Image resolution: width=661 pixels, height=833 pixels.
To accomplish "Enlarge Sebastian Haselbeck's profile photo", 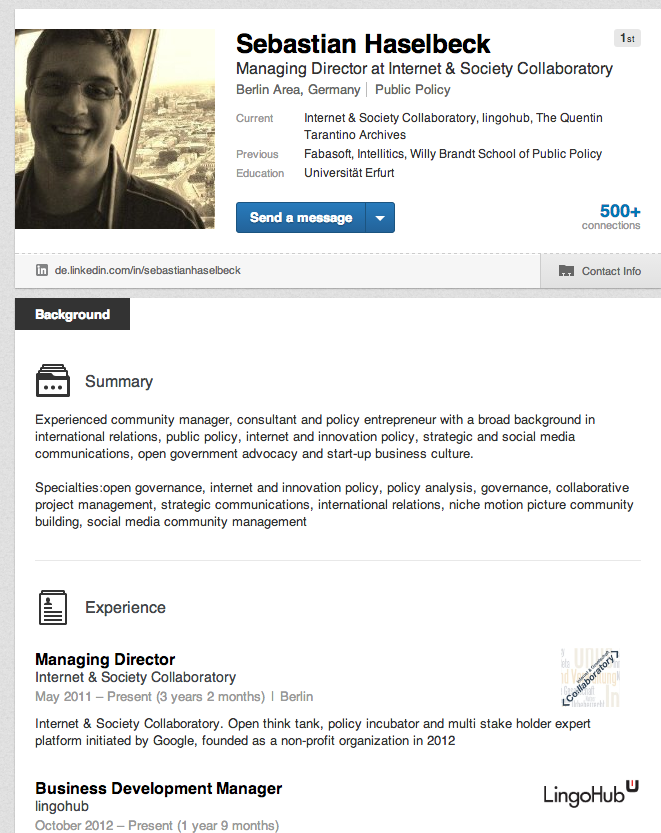I will (115, 129).
